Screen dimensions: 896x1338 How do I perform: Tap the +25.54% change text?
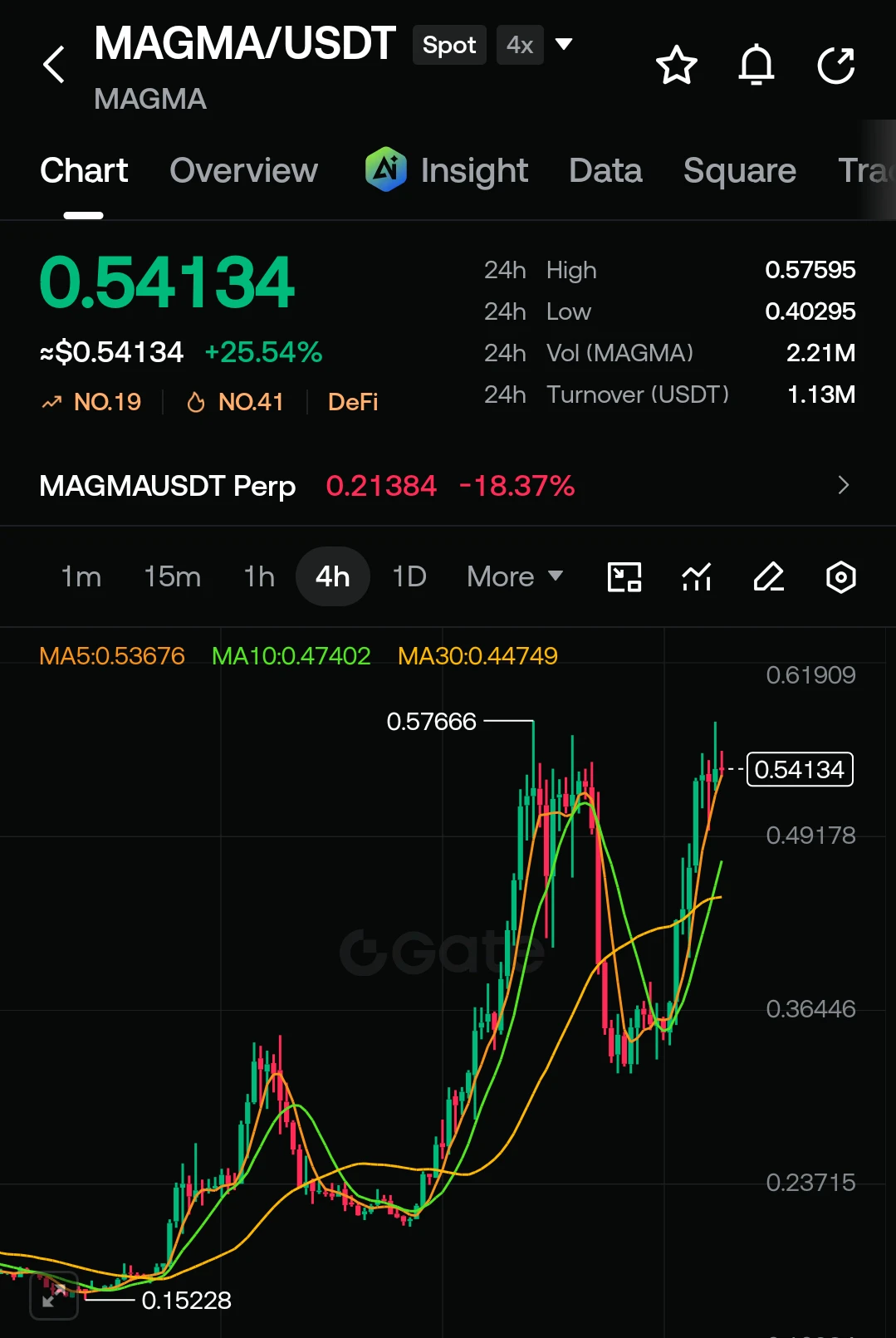point(263,352)
